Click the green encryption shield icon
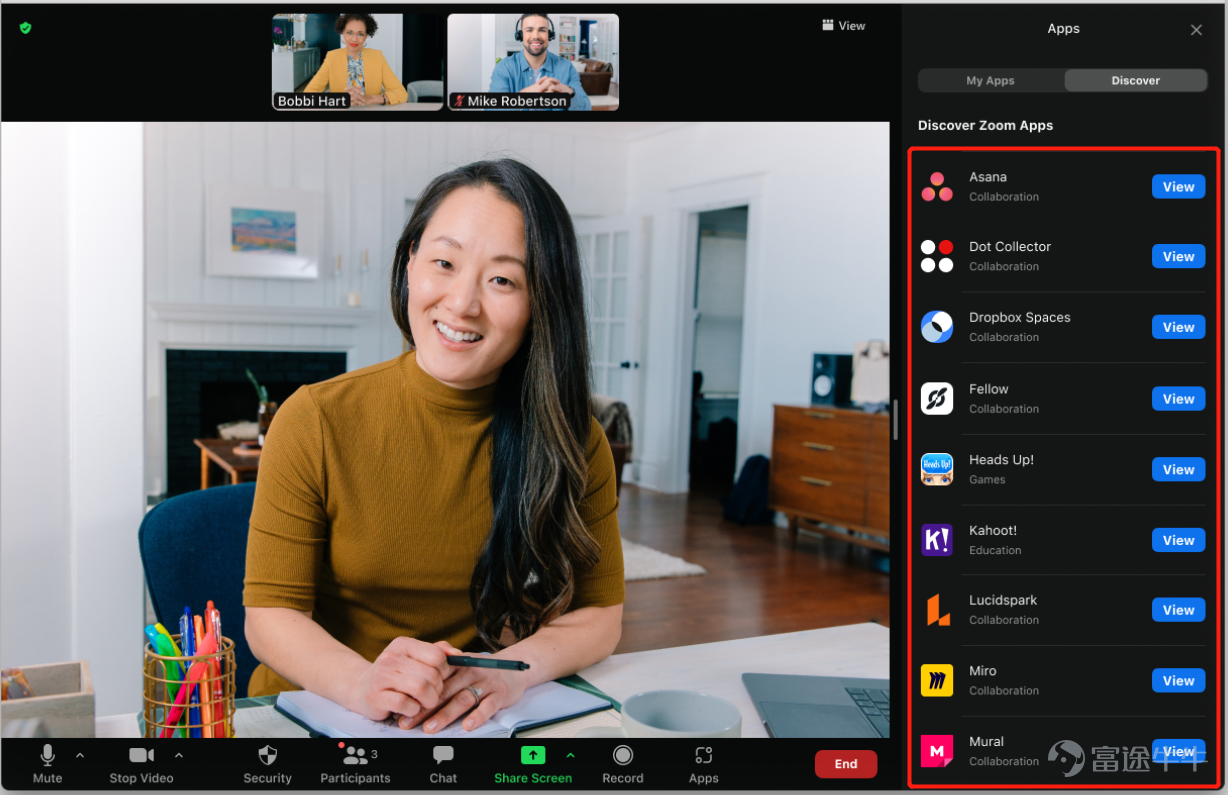Image resolution: width=1228 pixels, height=795 pixels. point(25,28)
